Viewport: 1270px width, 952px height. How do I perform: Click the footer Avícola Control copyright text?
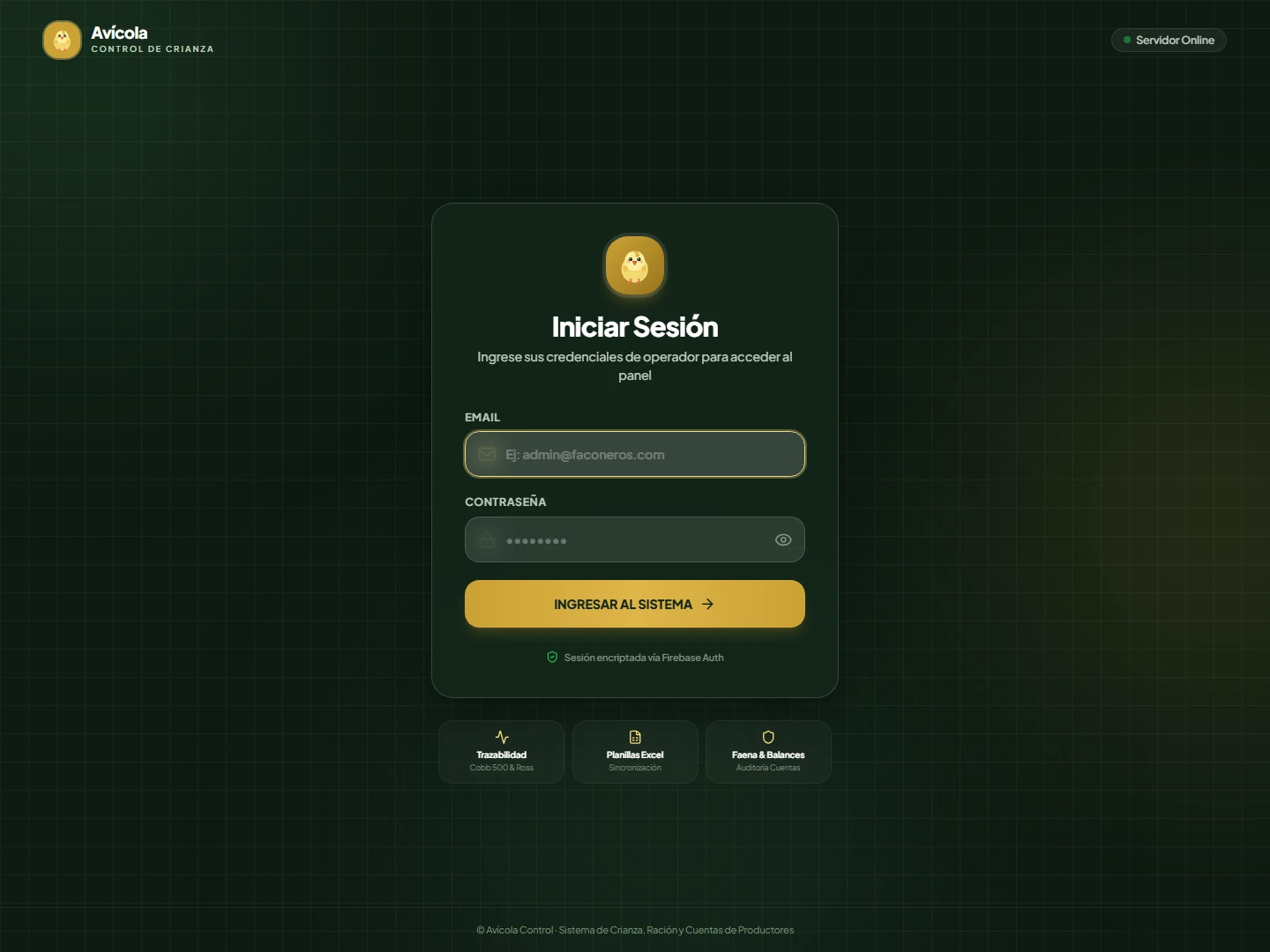coord(635,930)
